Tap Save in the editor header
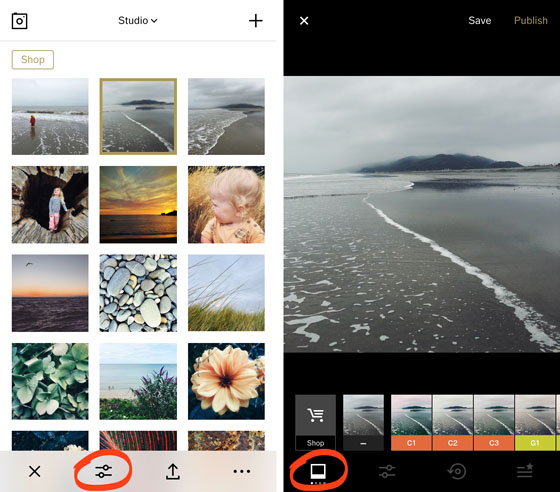Viewport: 560px width, 492px height. point(480,21)
